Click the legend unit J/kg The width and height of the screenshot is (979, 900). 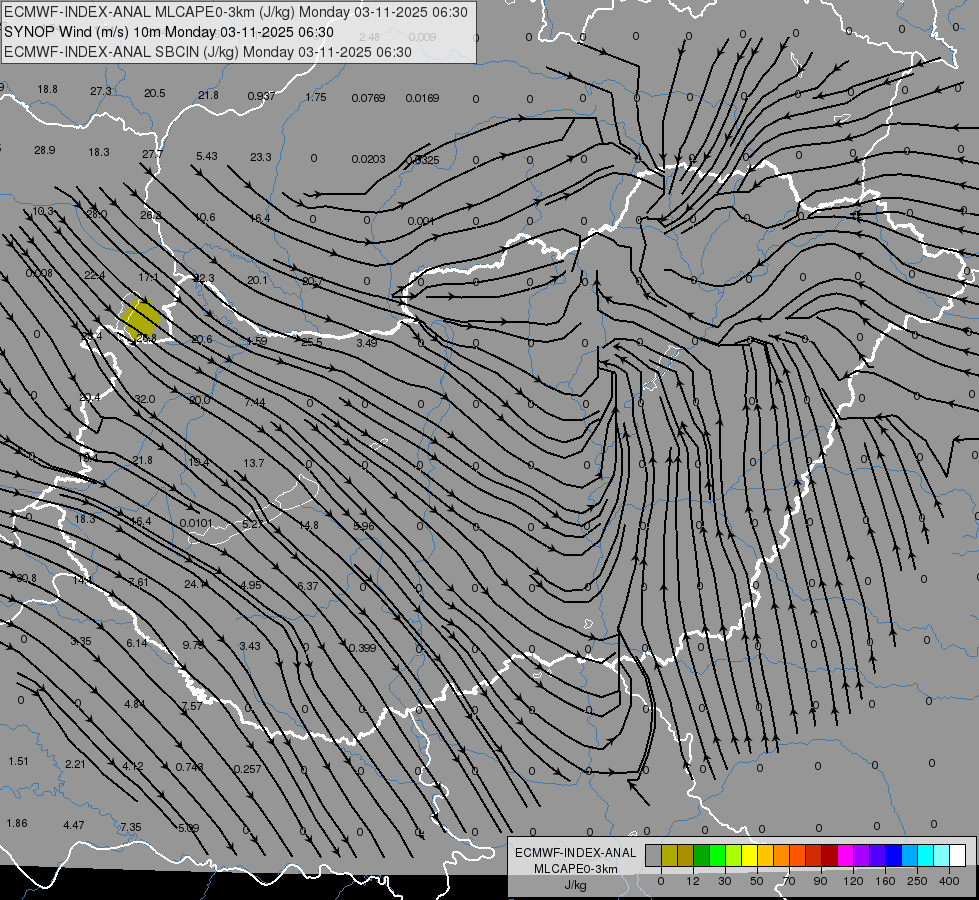(x=576, y=885)
